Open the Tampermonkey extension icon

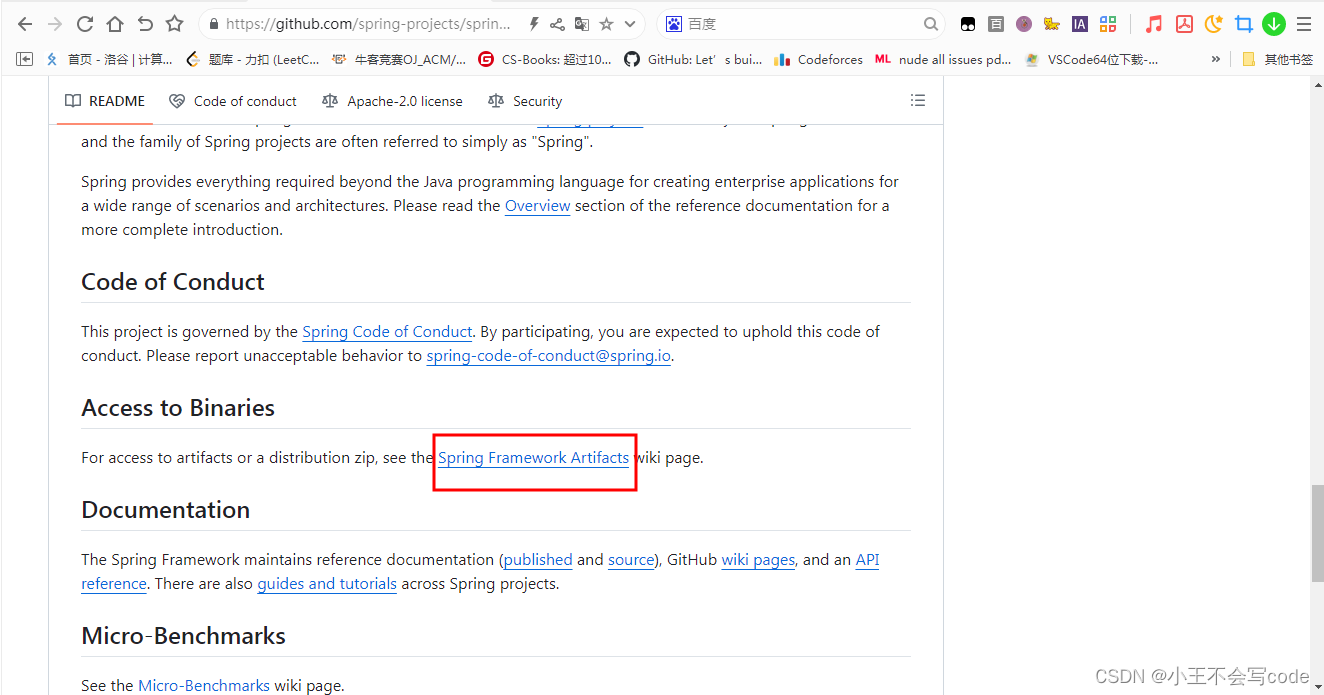point(968,24)
